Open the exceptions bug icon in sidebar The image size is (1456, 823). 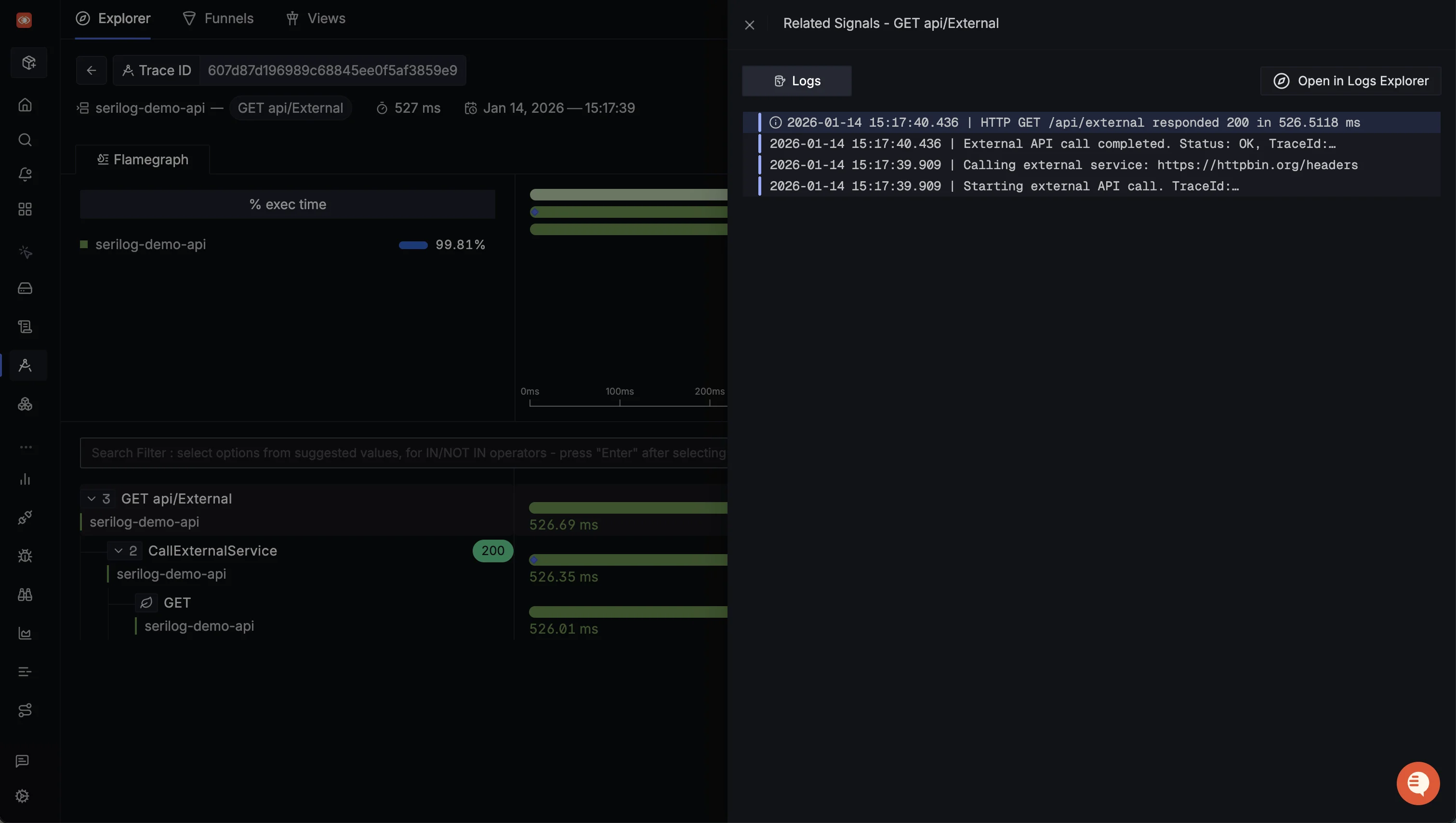(25, 556)
